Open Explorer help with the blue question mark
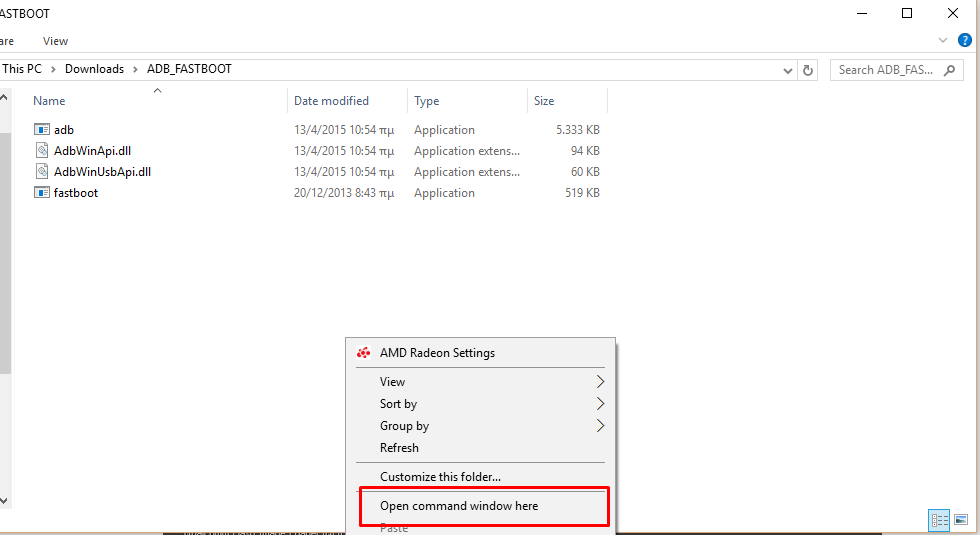The width and height of the screenshot is (980, 535). pos(964,41)
